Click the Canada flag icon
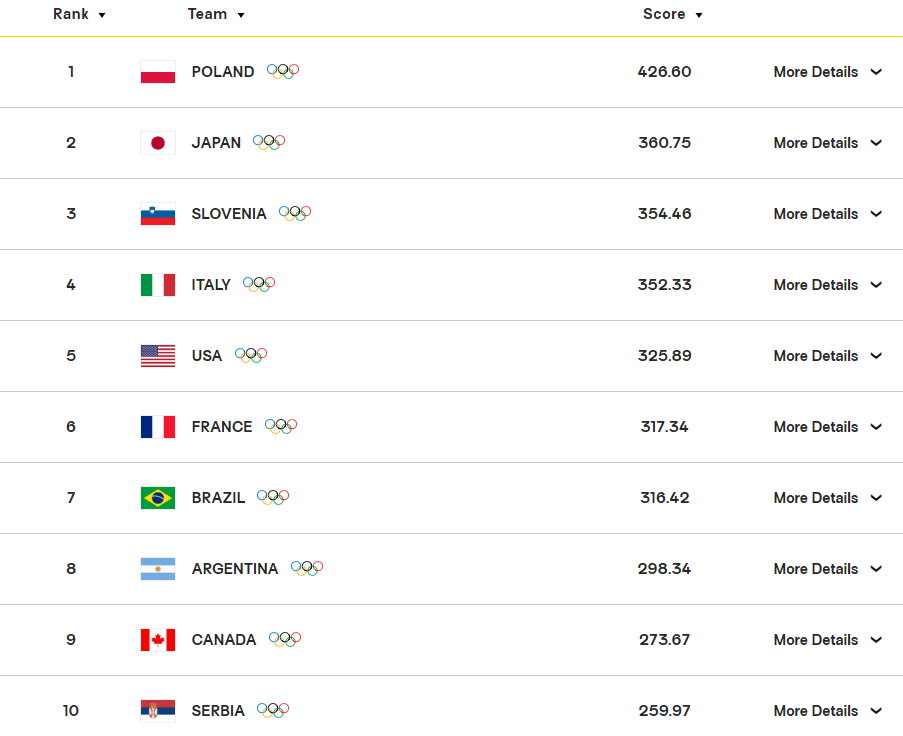Image resolution: width=903 pixels, height=736 pixels. pos(158,640)
